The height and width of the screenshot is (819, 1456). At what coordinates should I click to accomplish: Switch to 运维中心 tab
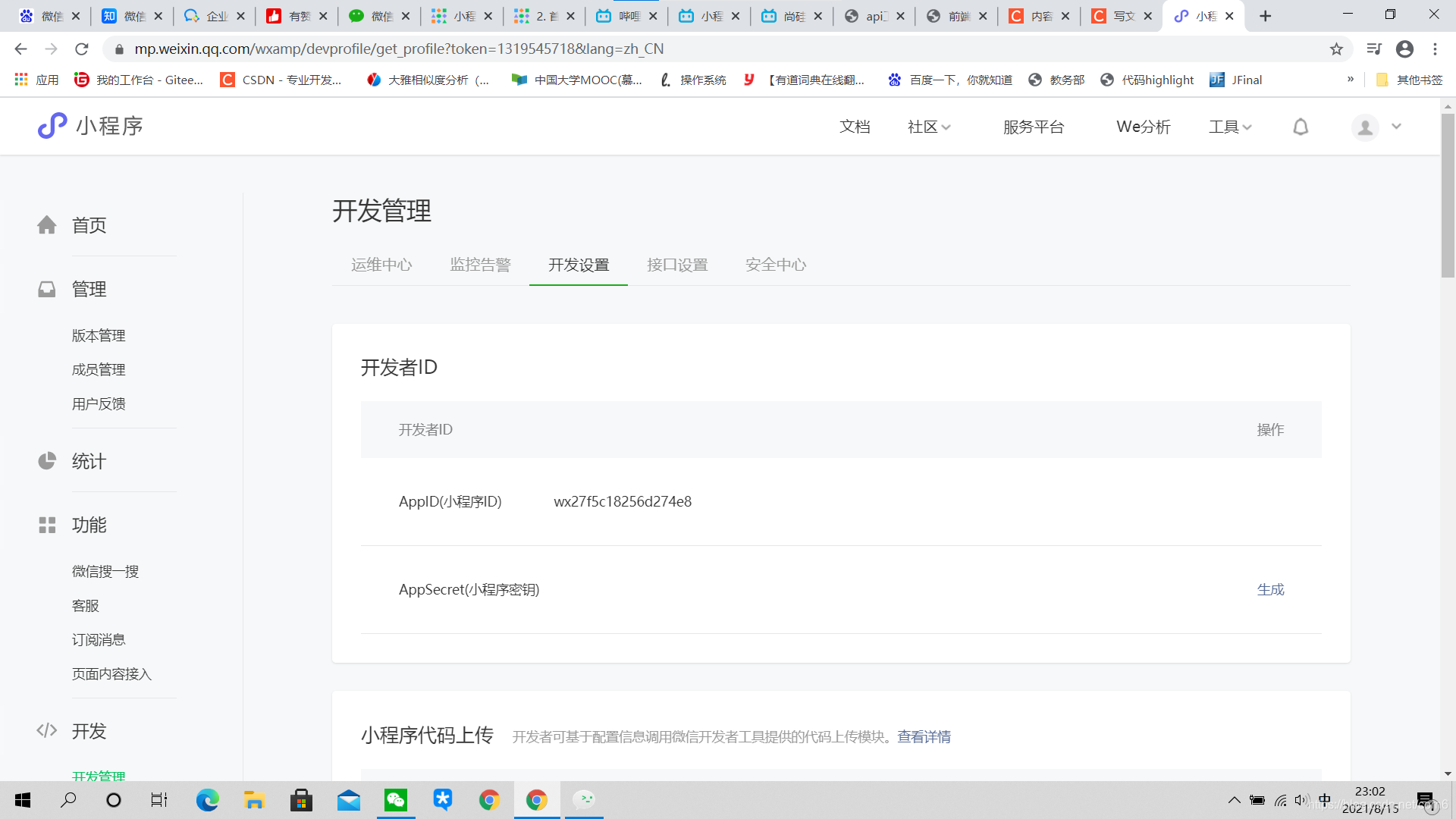[x=381, y=265]
